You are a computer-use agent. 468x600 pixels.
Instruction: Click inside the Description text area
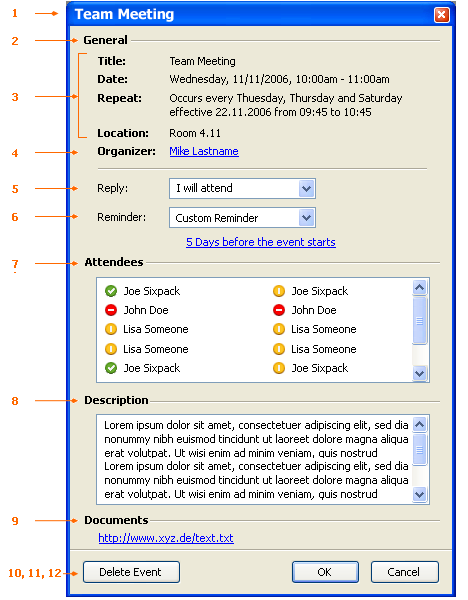(x=255, y=459)
